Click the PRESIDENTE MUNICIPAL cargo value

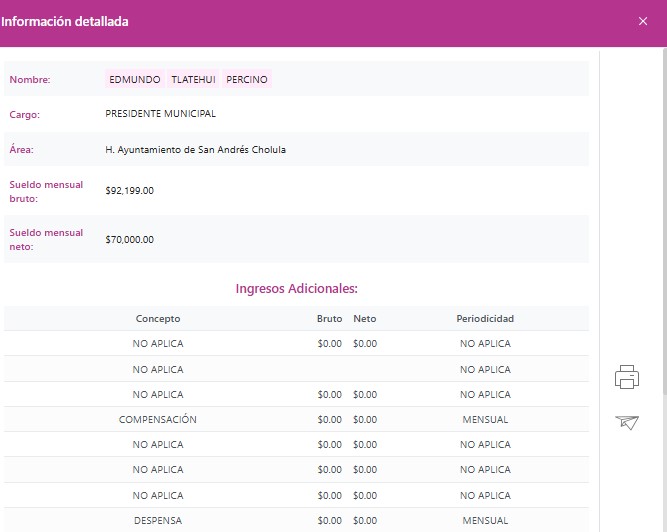coord(160,114)
